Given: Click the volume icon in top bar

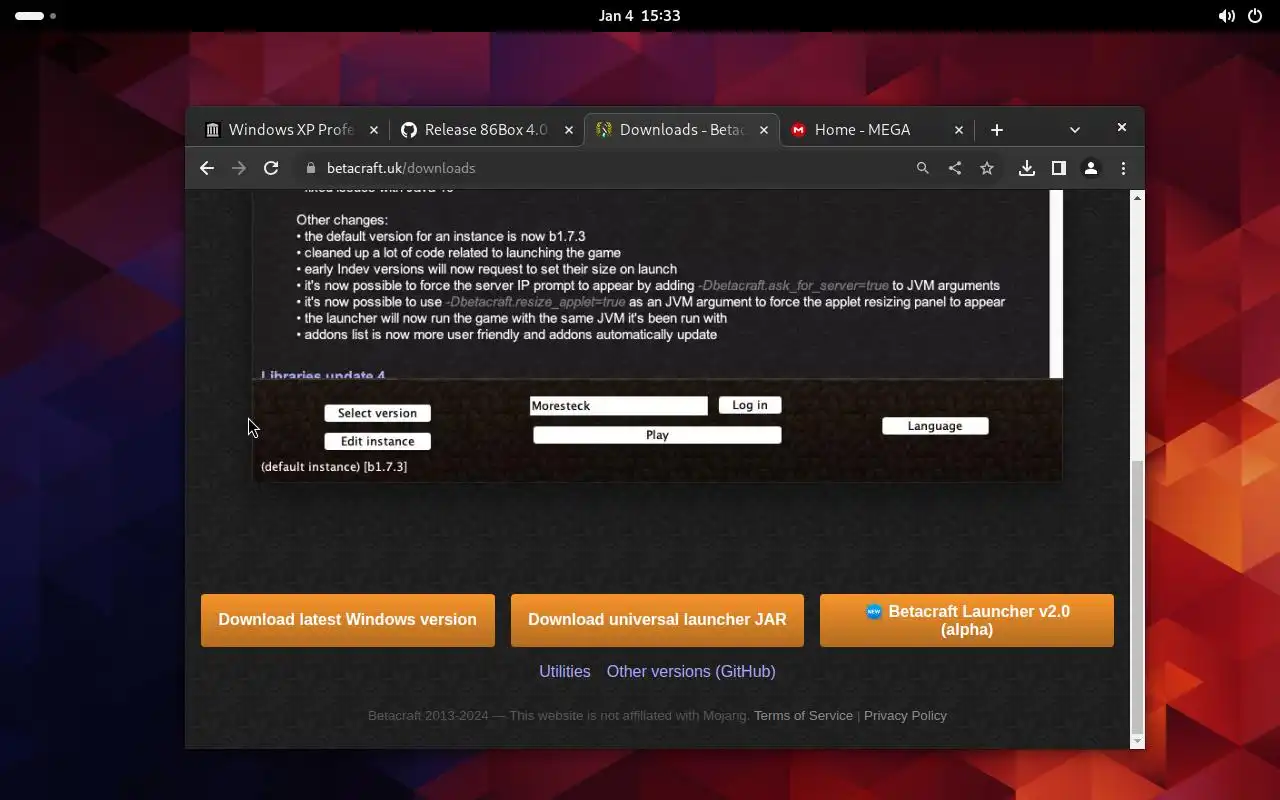Looking at the screenshot, I should pos(1226,16).
